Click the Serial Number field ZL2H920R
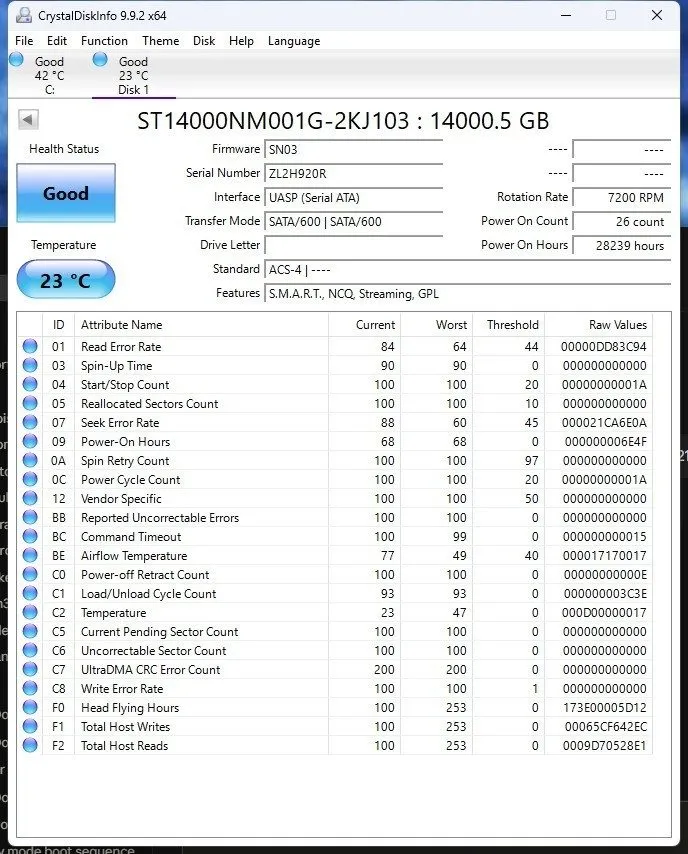Screen dimensions: 688x854 (354, 174)
